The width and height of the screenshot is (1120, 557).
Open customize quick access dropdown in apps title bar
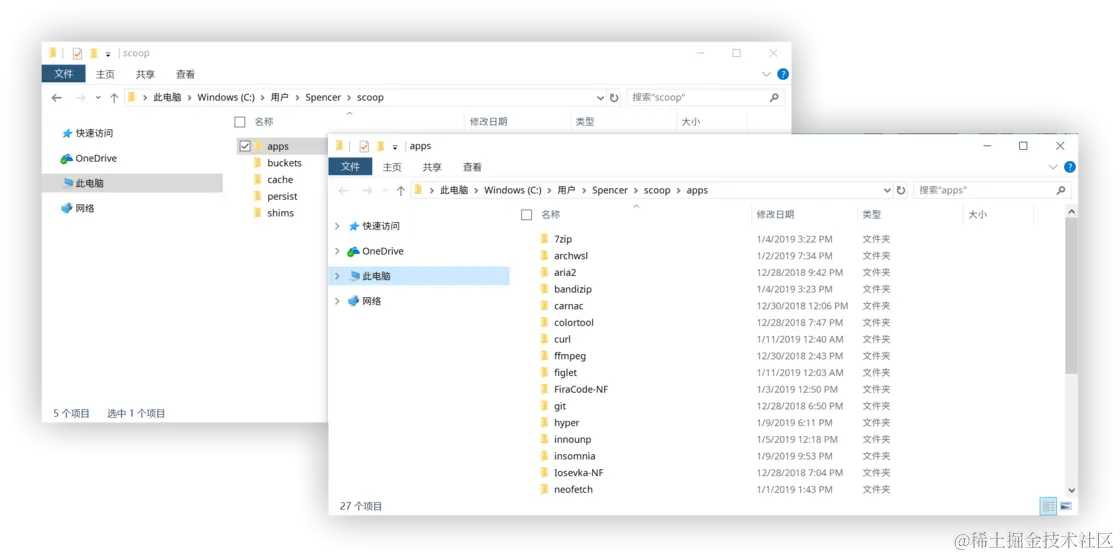395,147
